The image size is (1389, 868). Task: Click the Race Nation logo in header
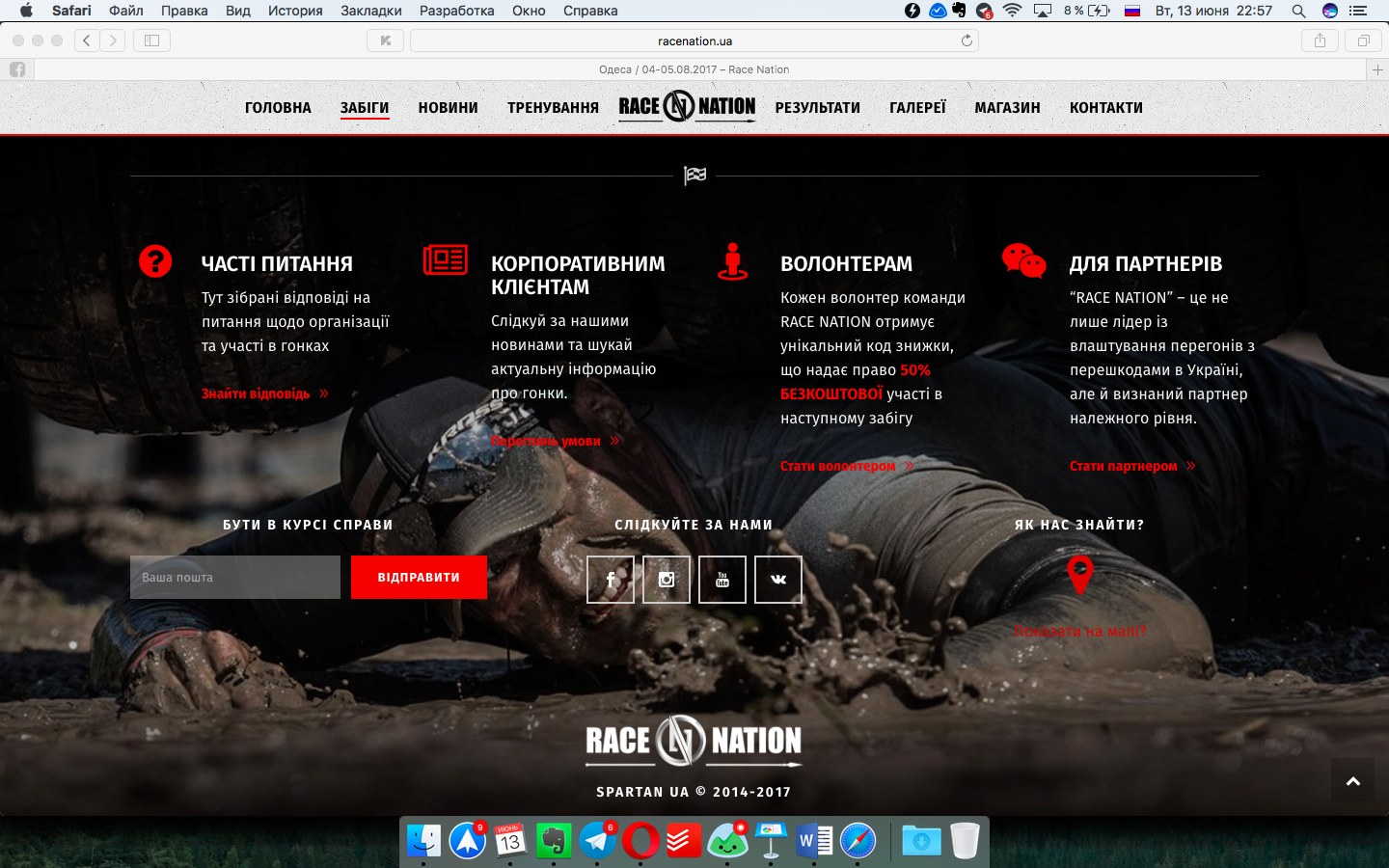pyautogui.click(x=687, y=106)
